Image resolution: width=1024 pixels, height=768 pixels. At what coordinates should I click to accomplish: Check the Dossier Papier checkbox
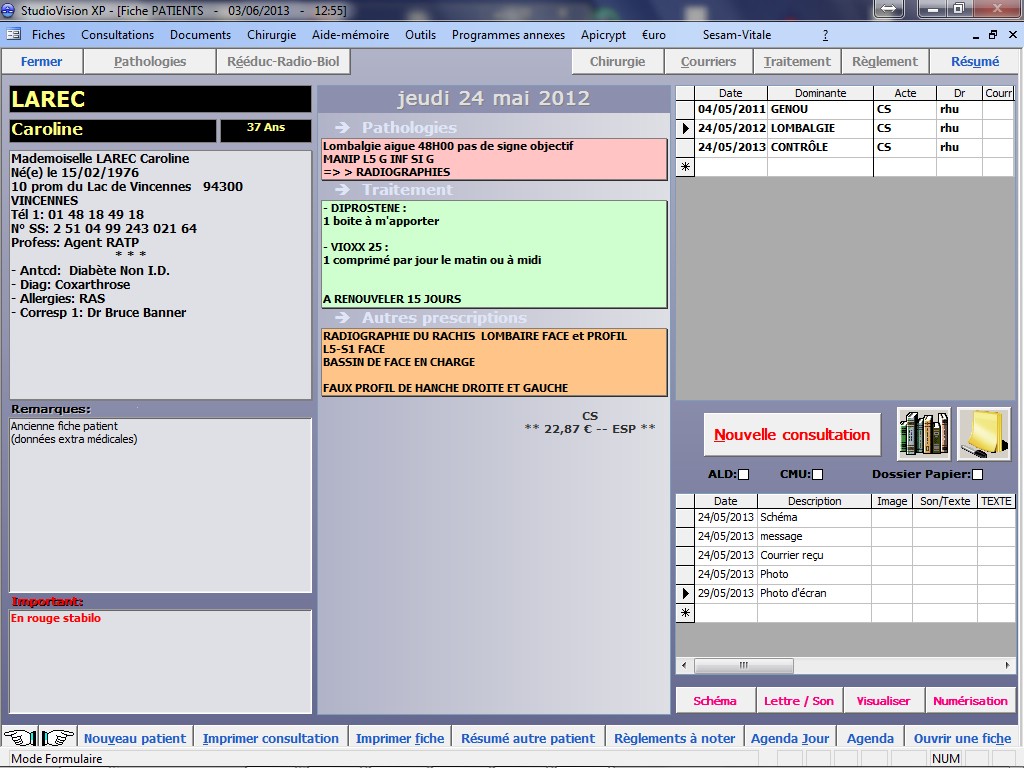click(x=977, y=474)
